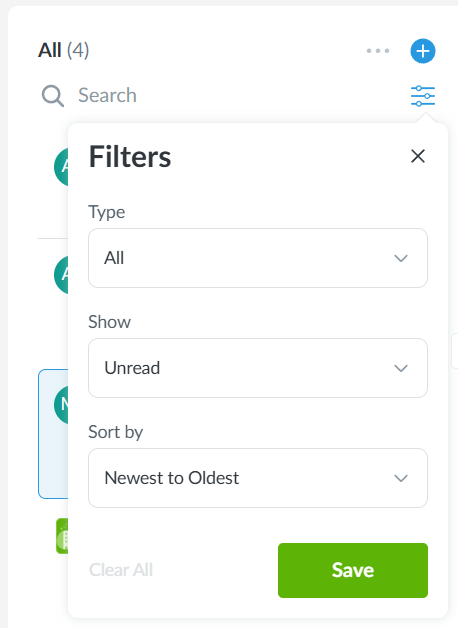Click the blue plus new message button
Screen dimensions: 458x628
423,51
